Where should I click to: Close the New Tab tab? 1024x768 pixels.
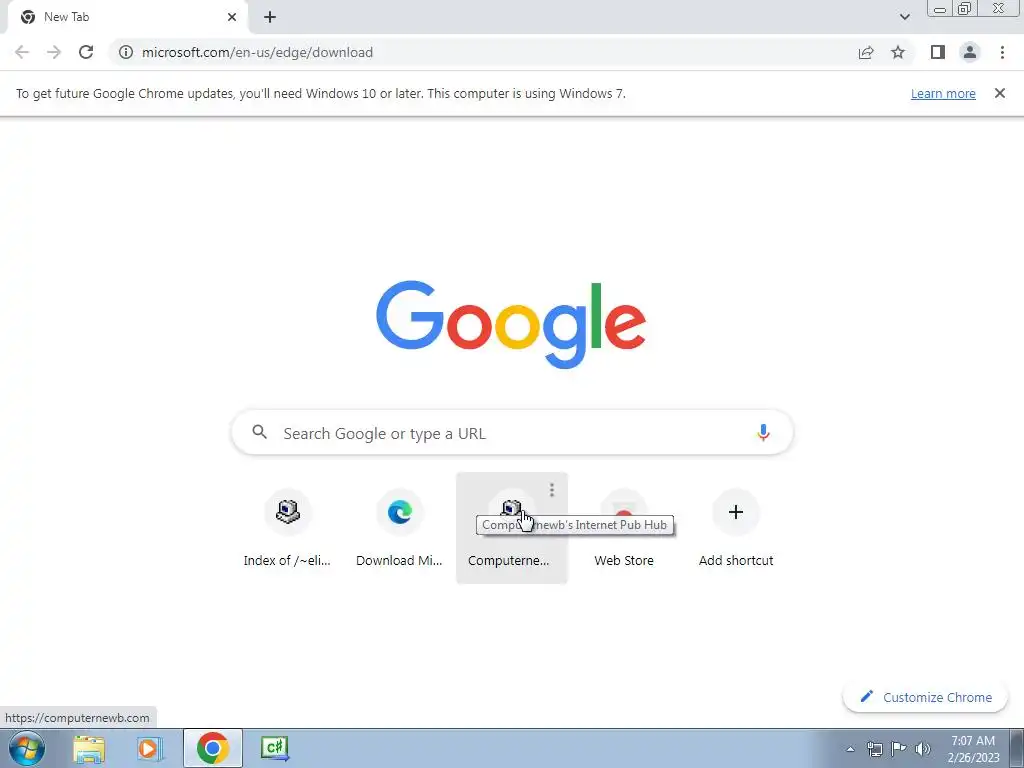coord(232,17)
